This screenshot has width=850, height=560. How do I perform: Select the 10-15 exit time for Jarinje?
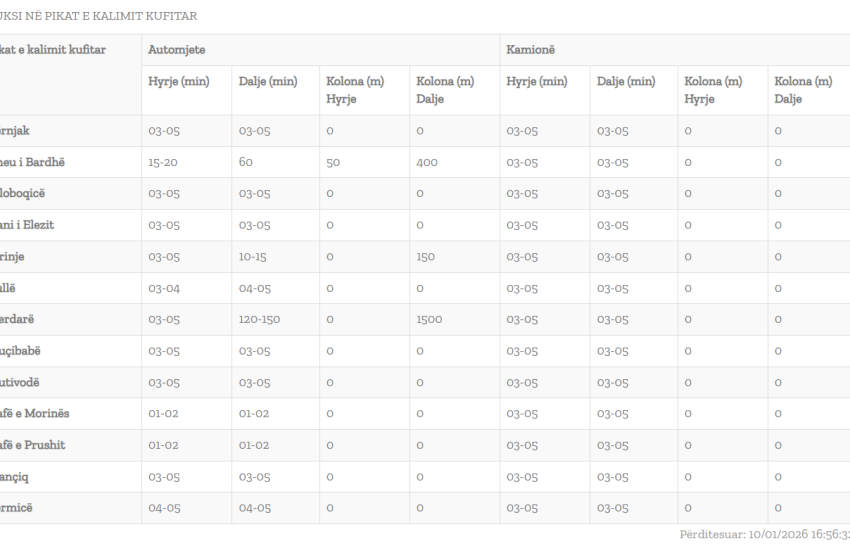(254, 257)
